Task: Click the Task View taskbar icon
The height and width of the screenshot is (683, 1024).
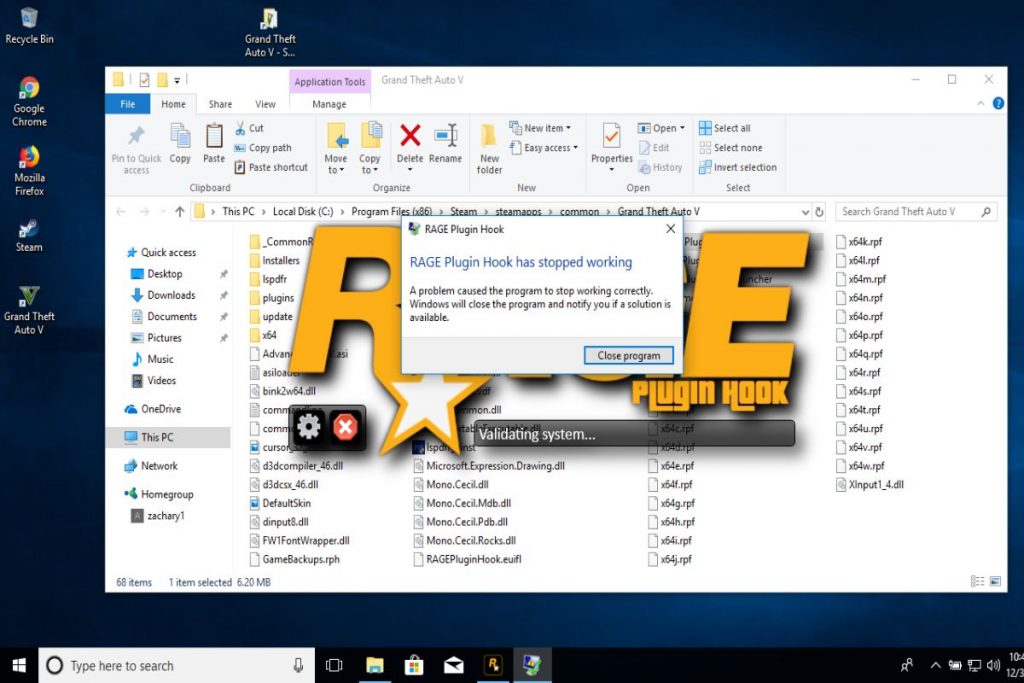Action: (334, 665)
